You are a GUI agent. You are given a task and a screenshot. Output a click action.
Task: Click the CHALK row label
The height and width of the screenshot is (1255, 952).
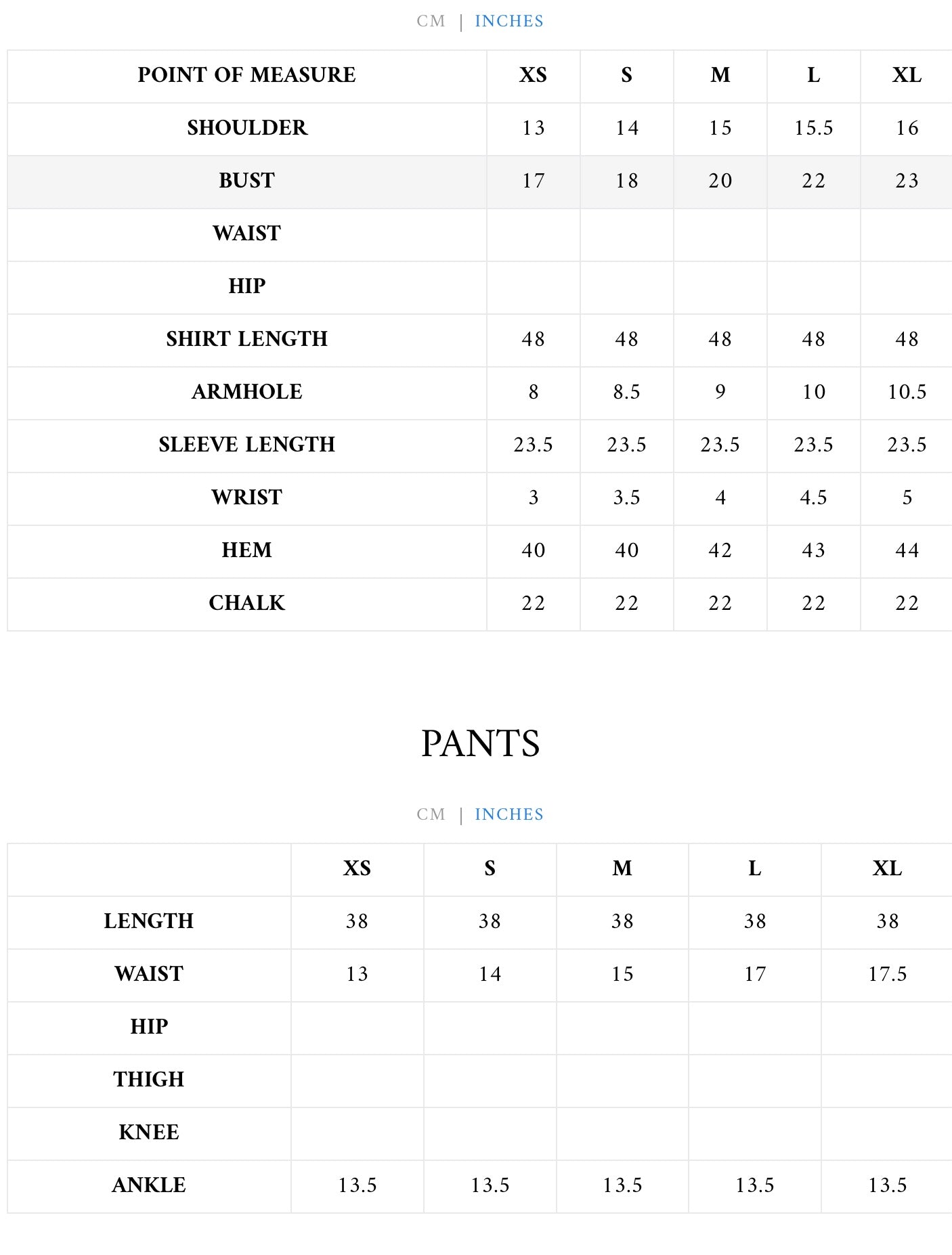[246, 603]
